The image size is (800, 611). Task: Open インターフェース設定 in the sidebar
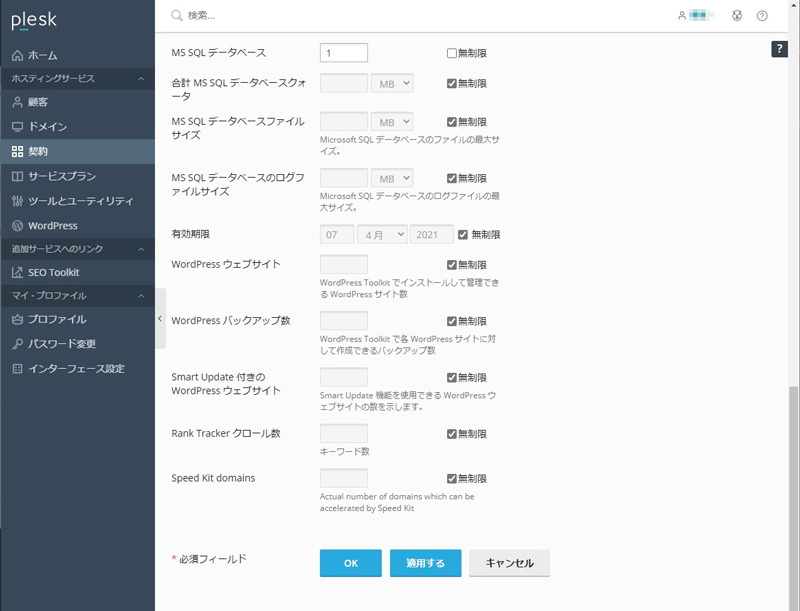point(78,368)
